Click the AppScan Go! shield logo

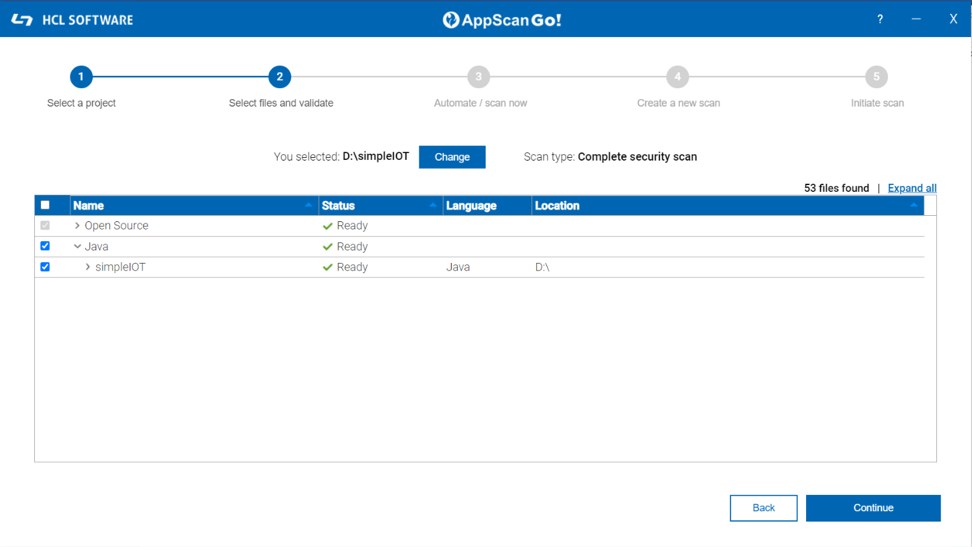coord(451,20)
